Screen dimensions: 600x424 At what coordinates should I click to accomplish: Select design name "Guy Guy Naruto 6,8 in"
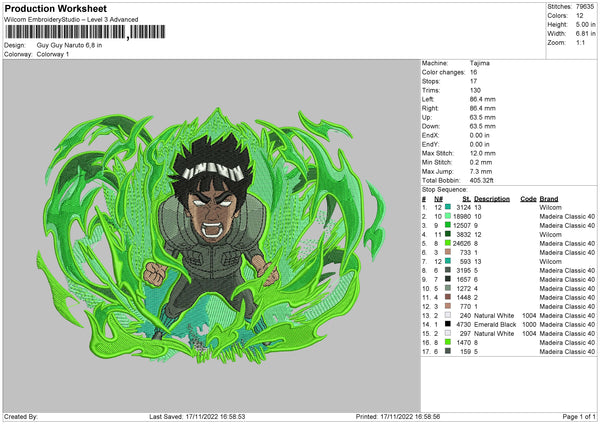[69, 45]
